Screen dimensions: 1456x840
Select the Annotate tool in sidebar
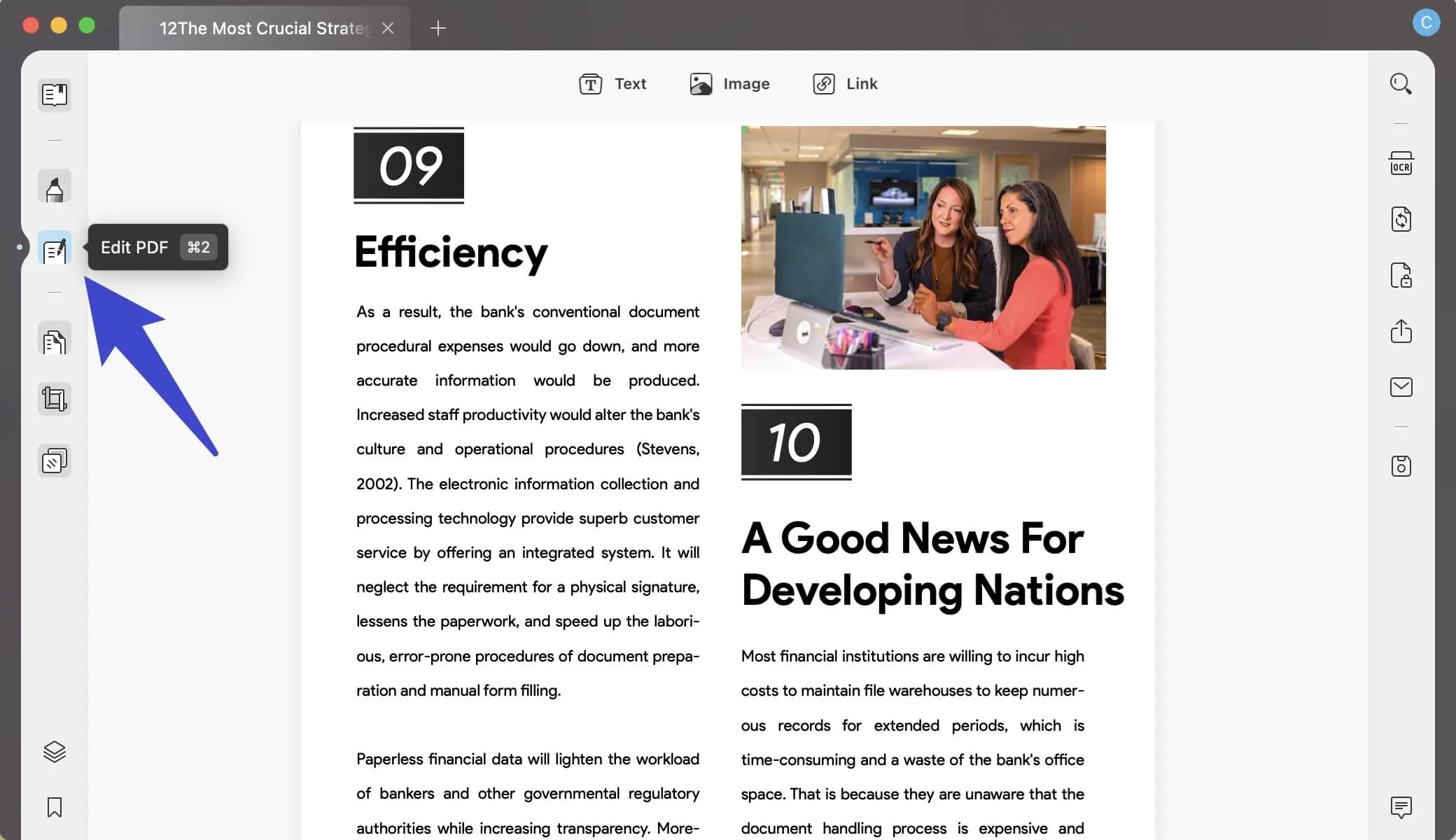click(54, 189)
